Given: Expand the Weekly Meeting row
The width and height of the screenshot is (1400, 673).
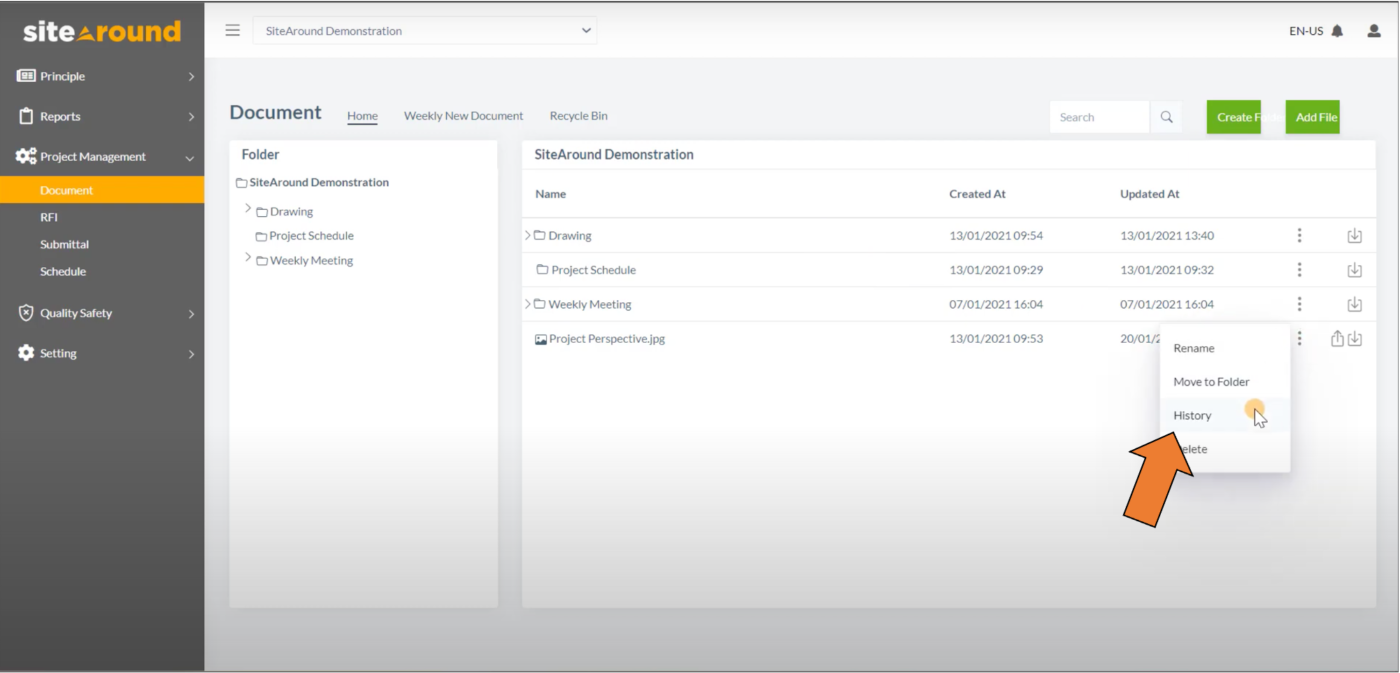Looking at the screenshot, I should pos(527,303).
